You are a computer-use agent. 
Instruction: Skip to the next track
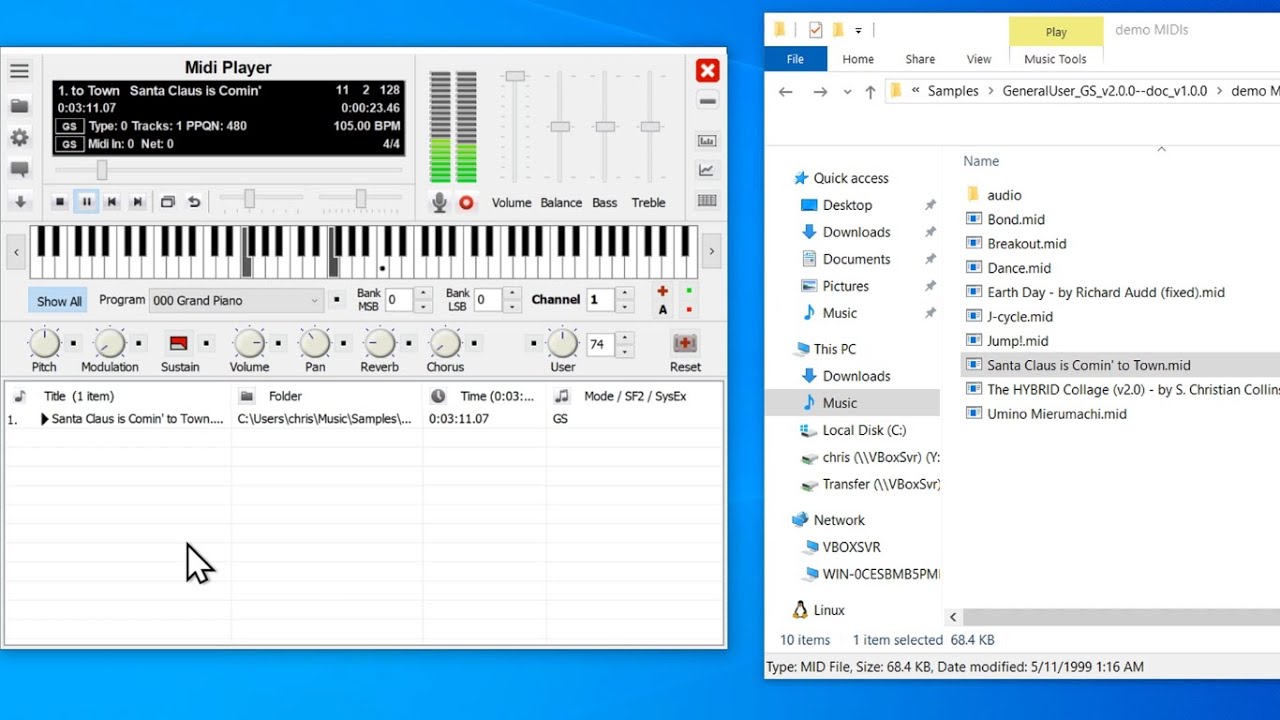click(138, 202)
